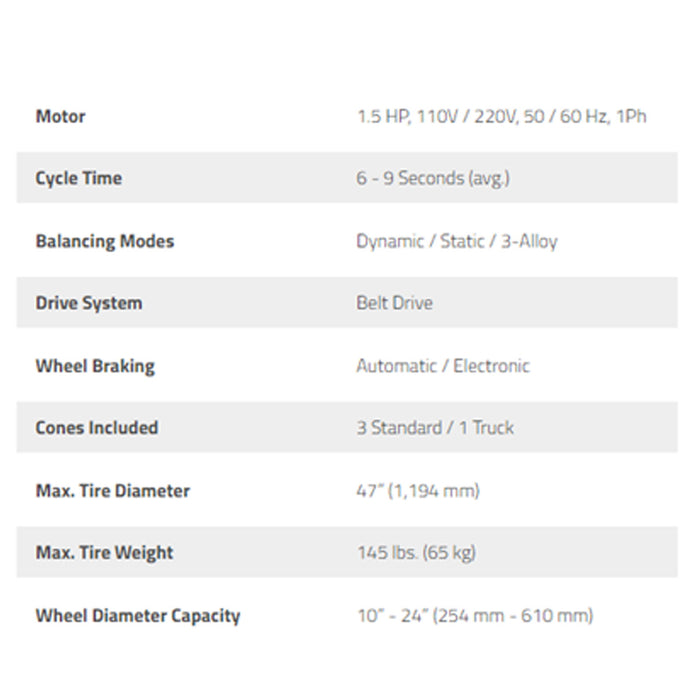Click the Max. Tire Diameter label
Image resolution: width=700 pixels, height=700 pixels.
pos(112,490)
